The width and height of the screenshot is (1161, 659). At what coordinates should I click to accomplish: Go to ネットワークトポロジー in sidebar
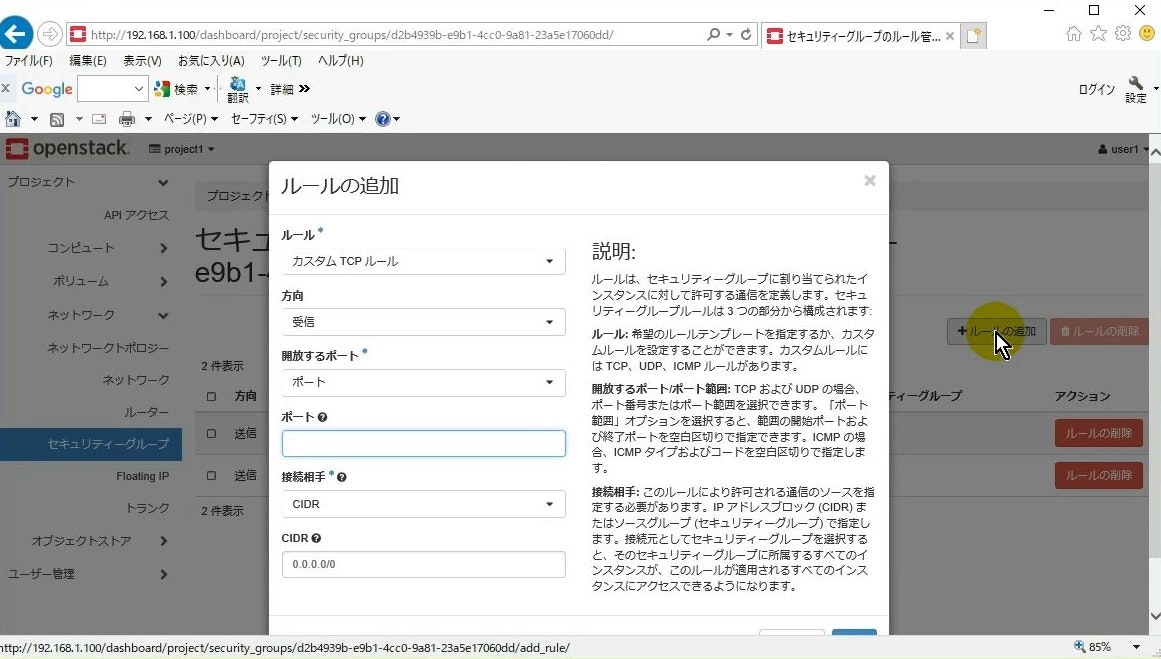108,347
